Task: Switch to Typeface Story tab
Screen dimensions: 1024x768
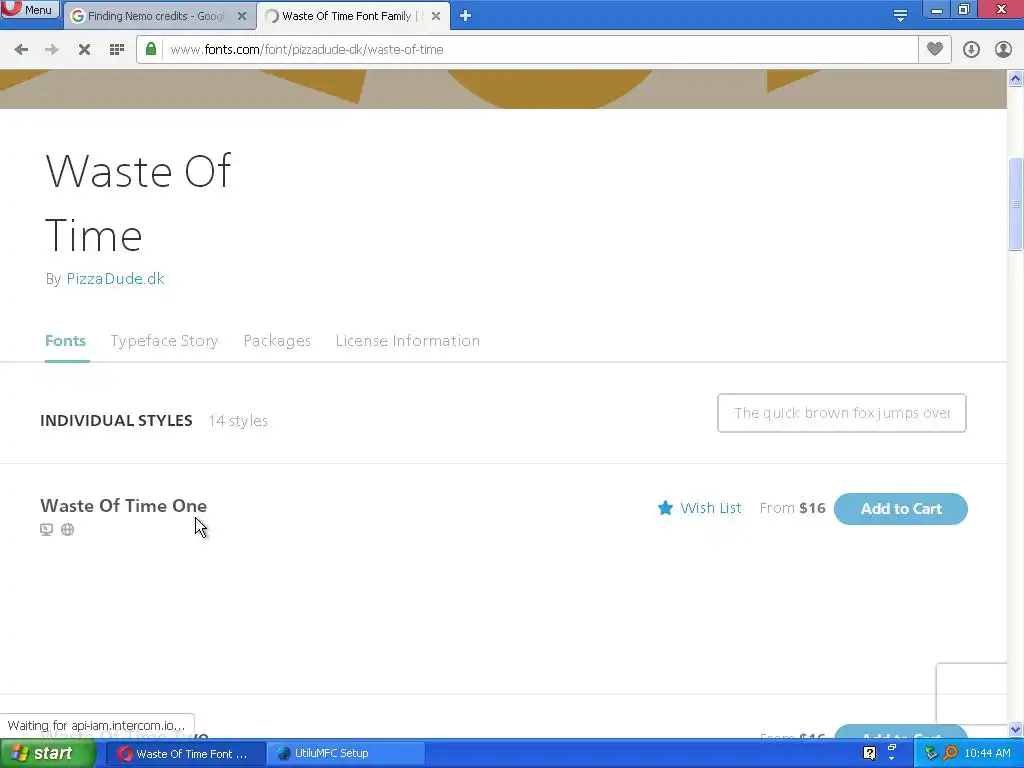Action: (x=165, y=341)
